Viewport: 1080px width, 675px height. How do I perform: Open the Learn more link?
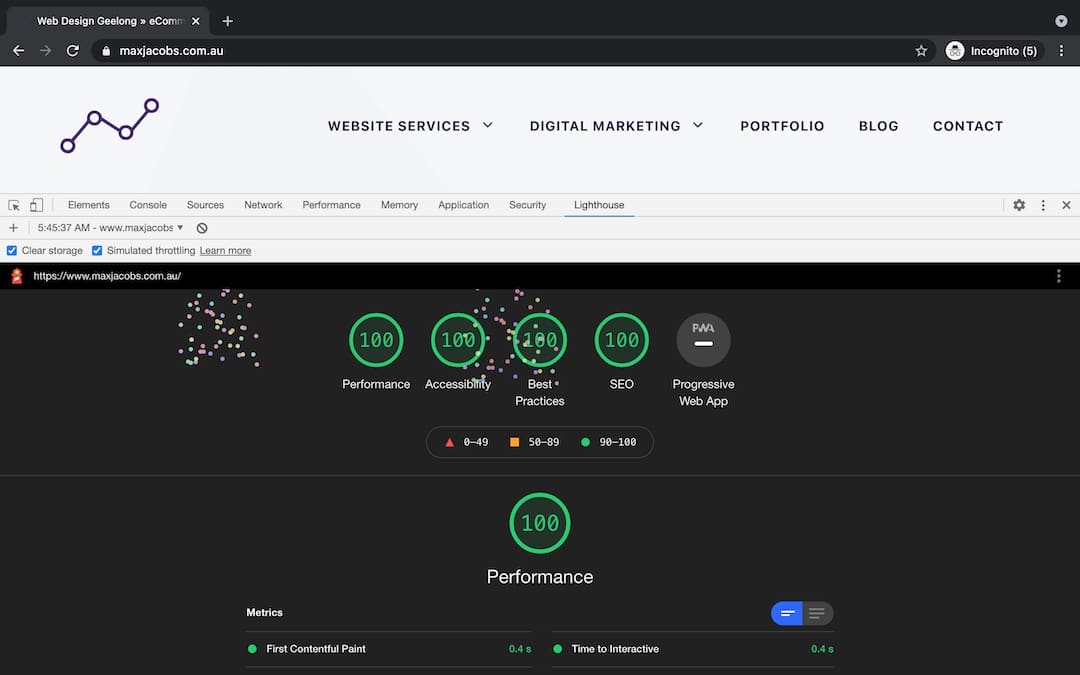tap(225, 251)
